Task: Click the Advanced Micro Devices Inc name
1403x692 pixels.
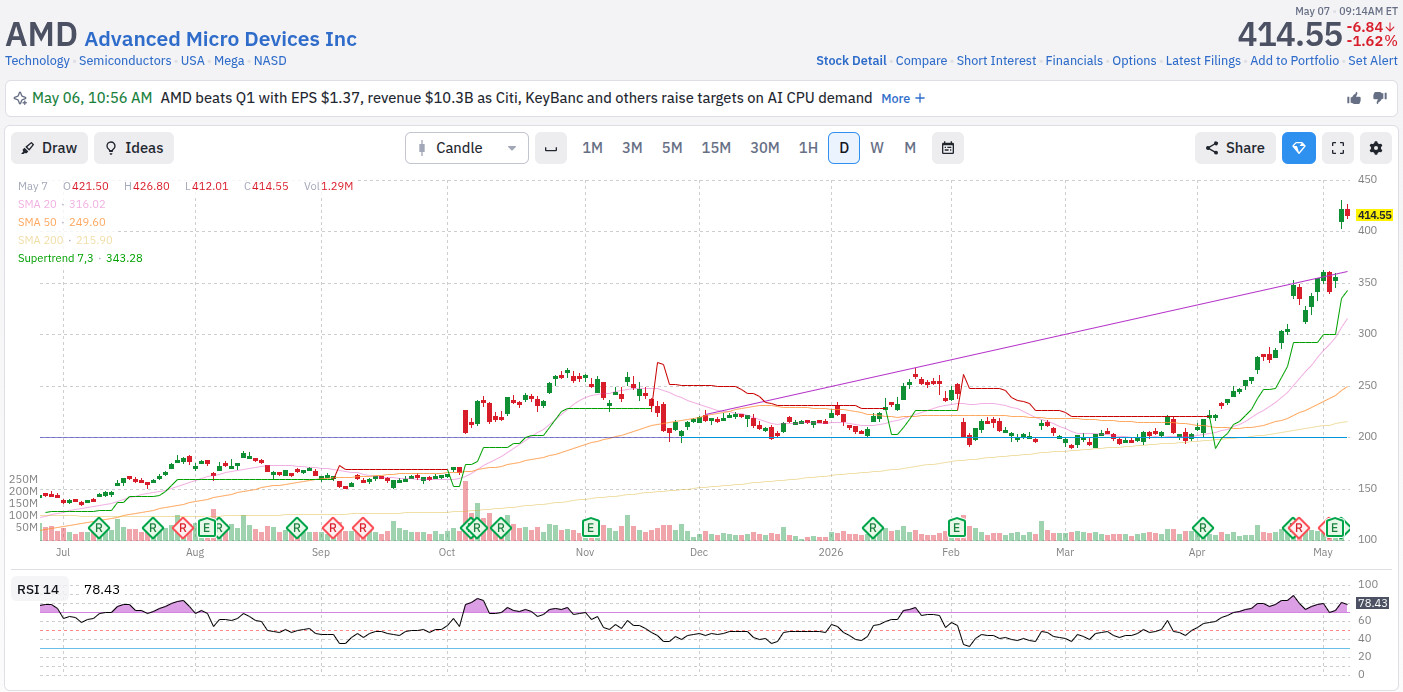Action: (220, 39)
